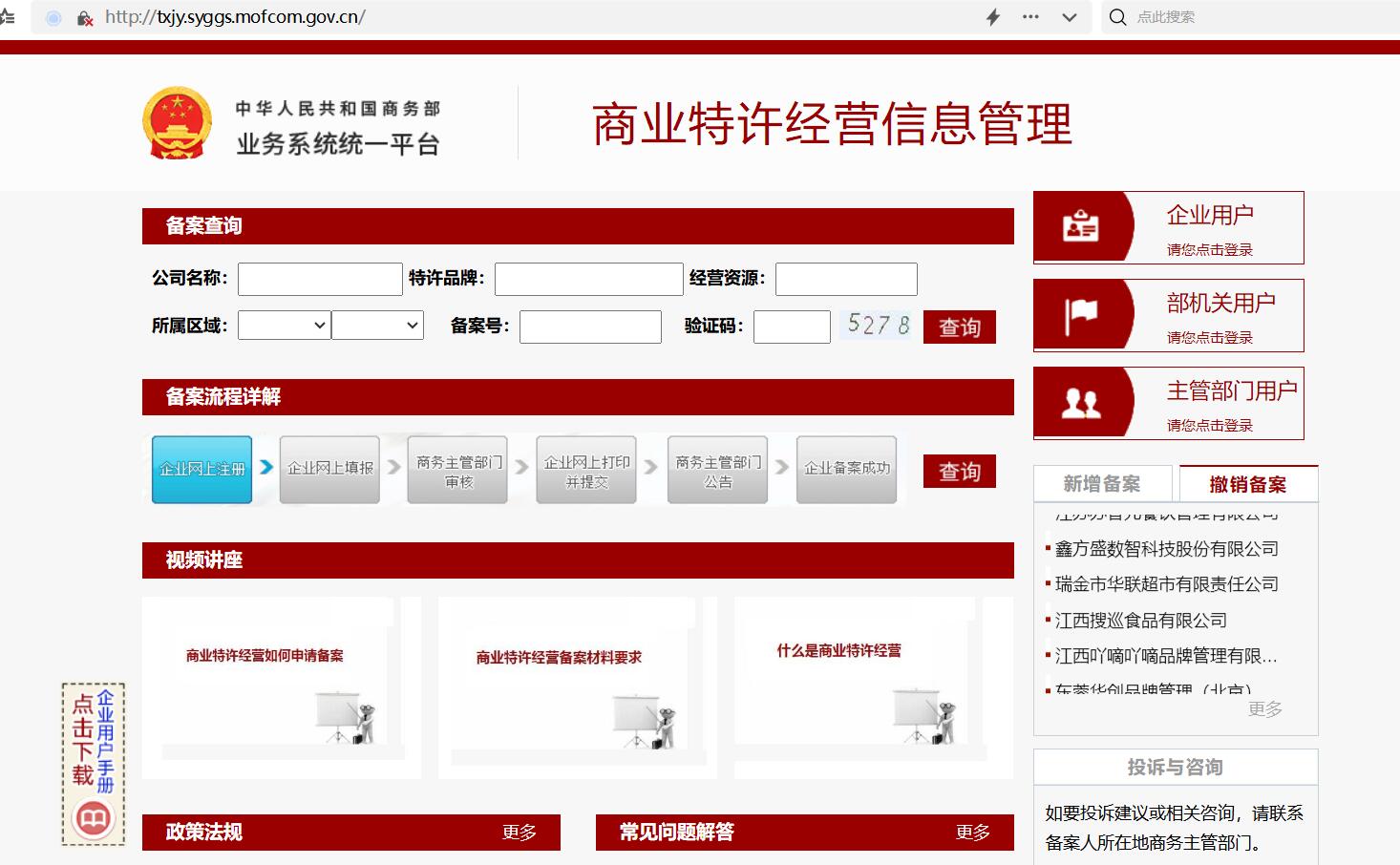Click the 查询 button beside the captcha
Image resolution: width=1400 pixels, height=865 pixels.
(x=959, y=327)
